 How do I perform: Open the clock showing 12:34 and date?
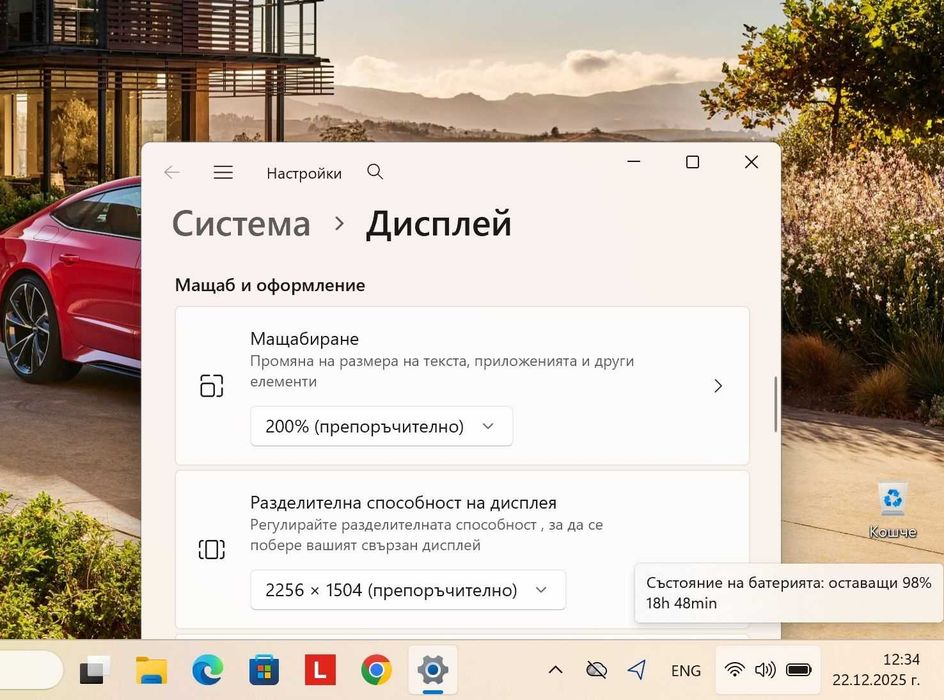pyautogui.click(x=877, y=670)
